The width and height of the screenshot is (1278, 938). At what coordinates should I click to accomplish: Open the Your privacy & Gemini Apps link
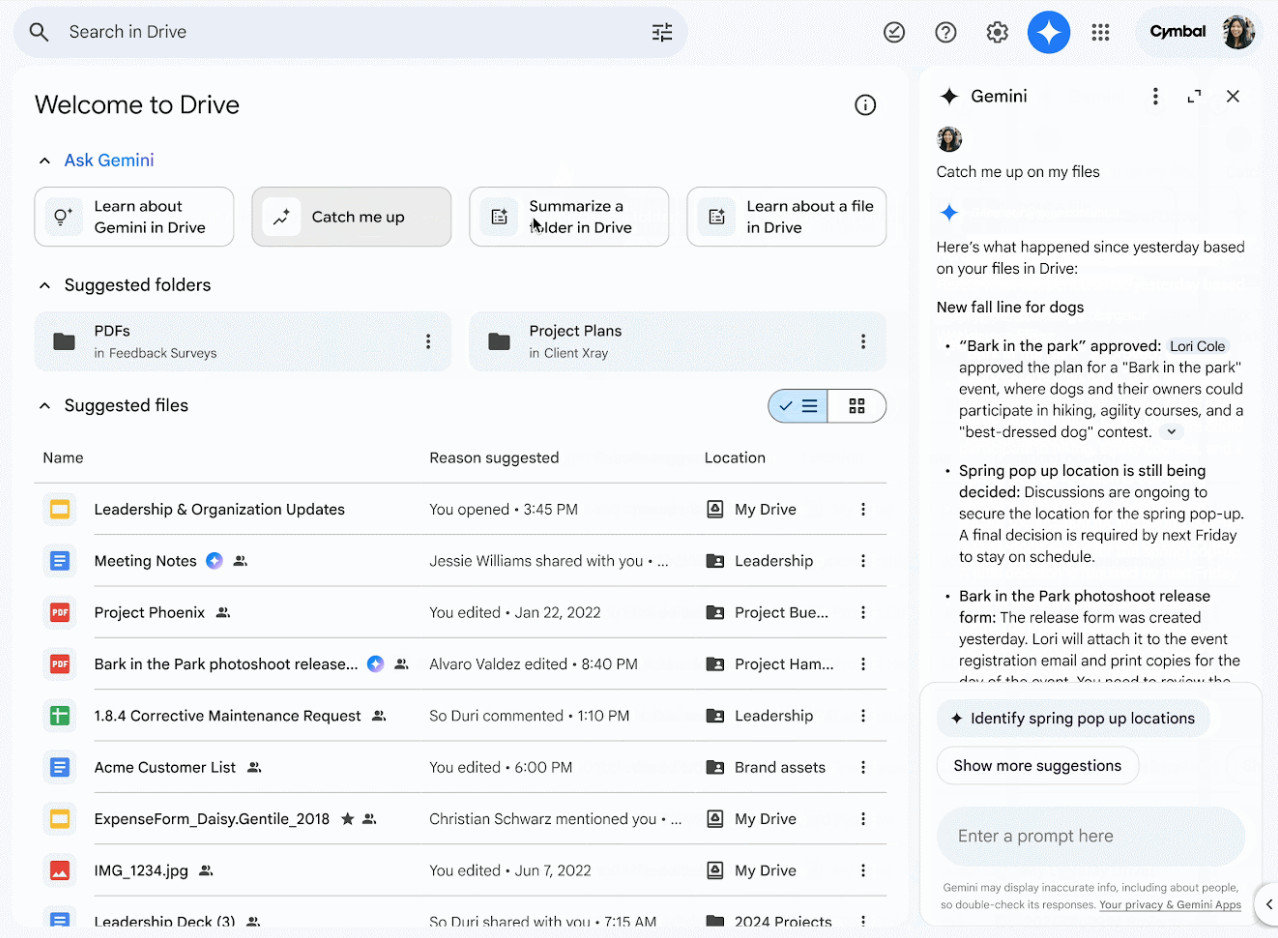(1169, 905)
